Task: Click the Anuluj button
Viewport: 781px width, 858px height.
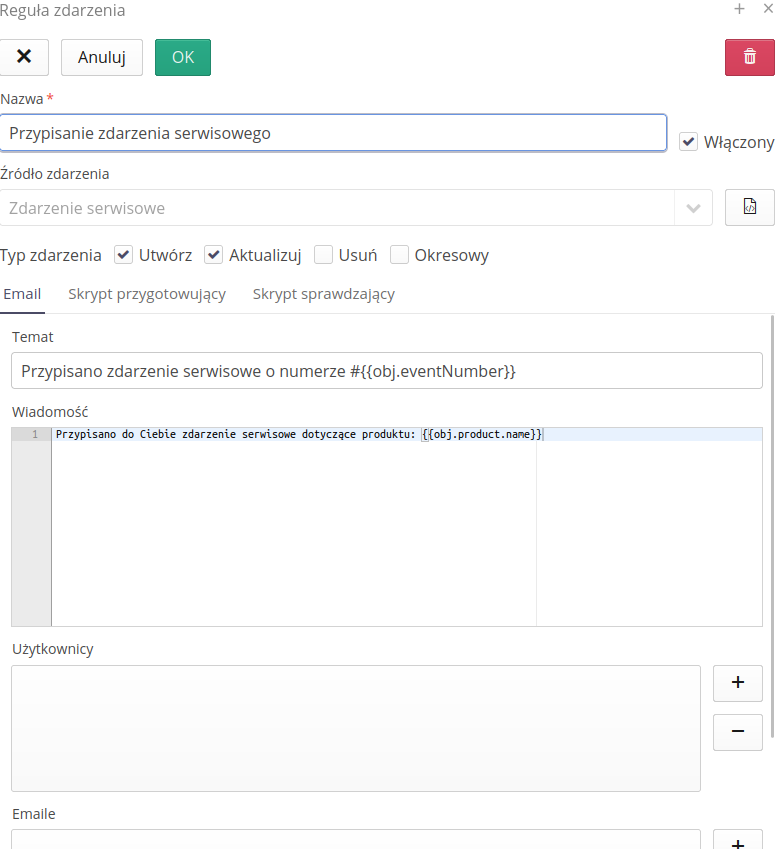Action: [102, 57]
